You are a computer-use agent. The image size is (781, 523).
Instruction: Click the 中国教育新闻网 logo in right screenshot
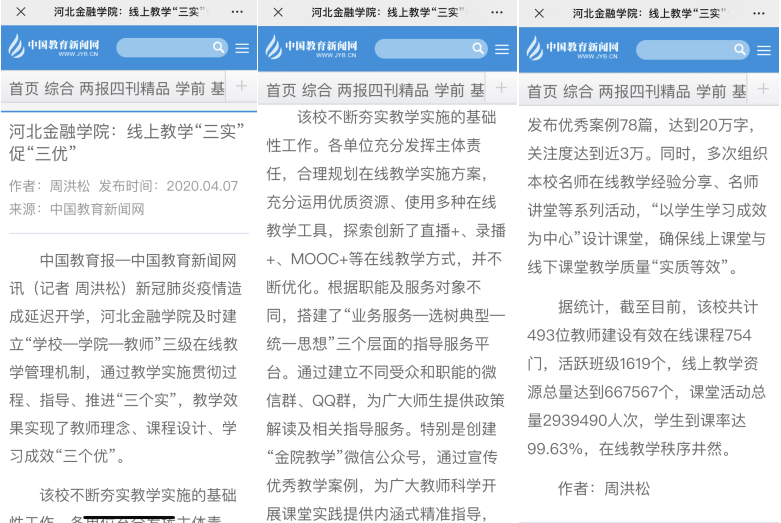point(573,48)
